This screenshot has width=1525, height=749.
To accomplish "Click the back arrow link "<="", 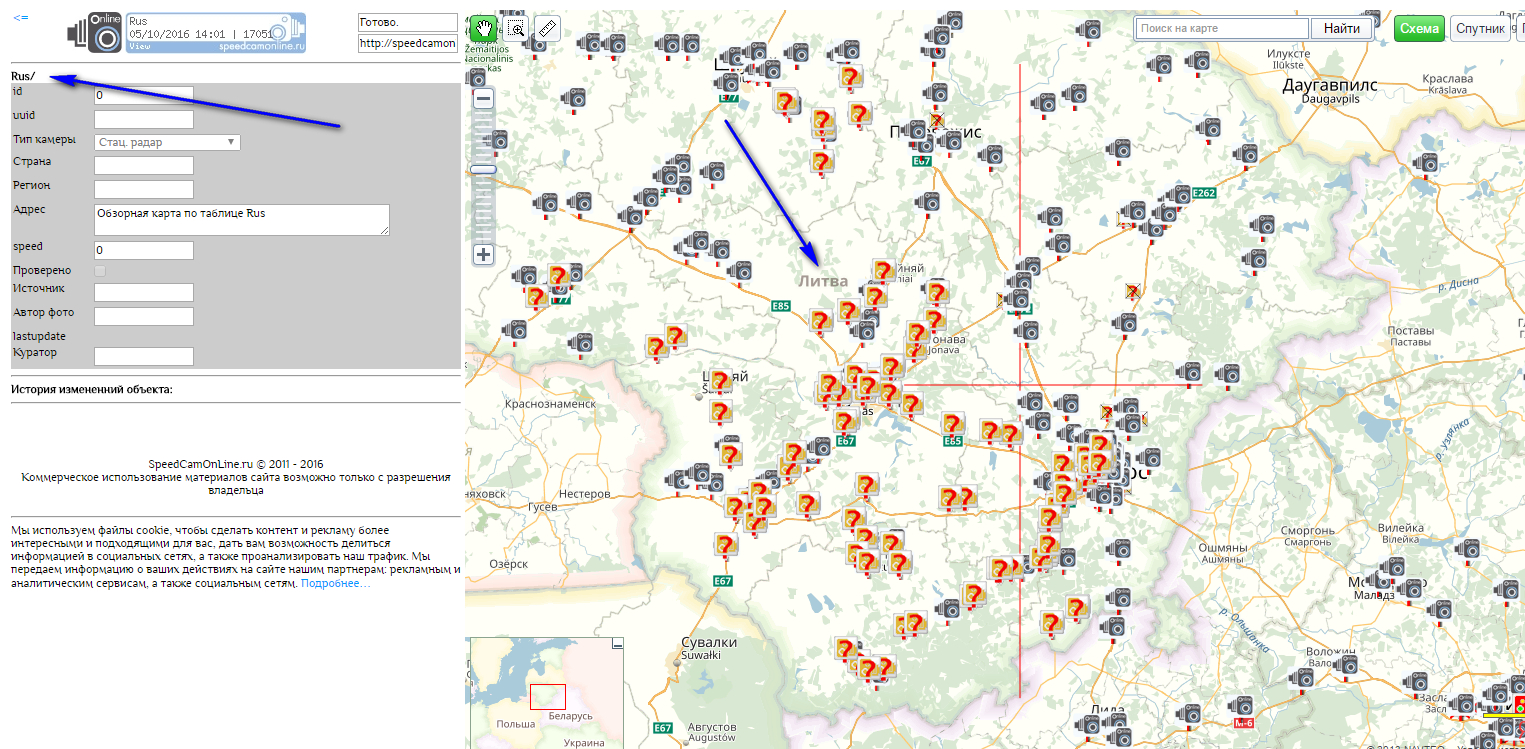I will pyautogui.click(x=21, y=18).
